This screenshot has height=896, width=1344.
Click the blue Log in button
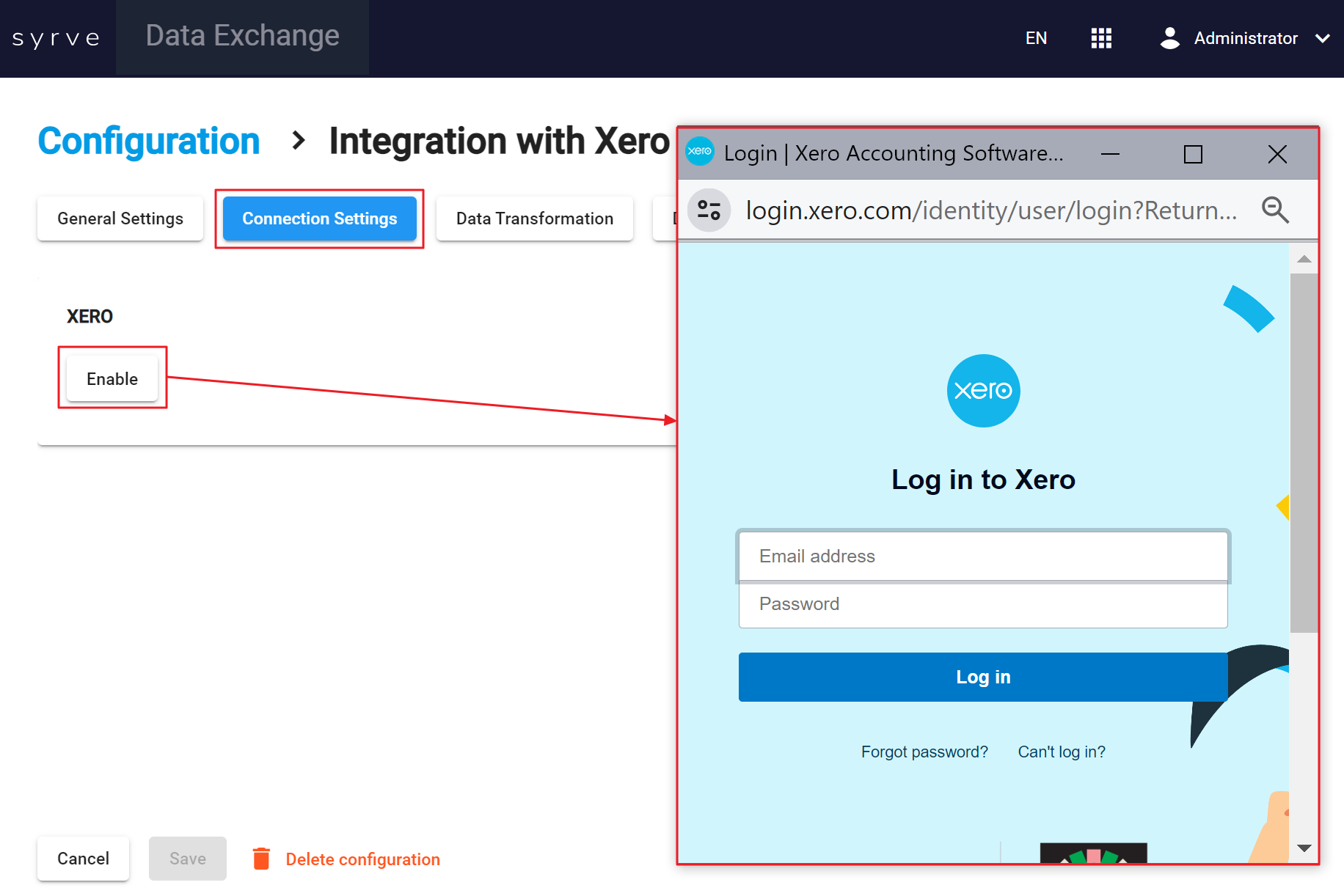pyautogui.click(x=982, y=677)
